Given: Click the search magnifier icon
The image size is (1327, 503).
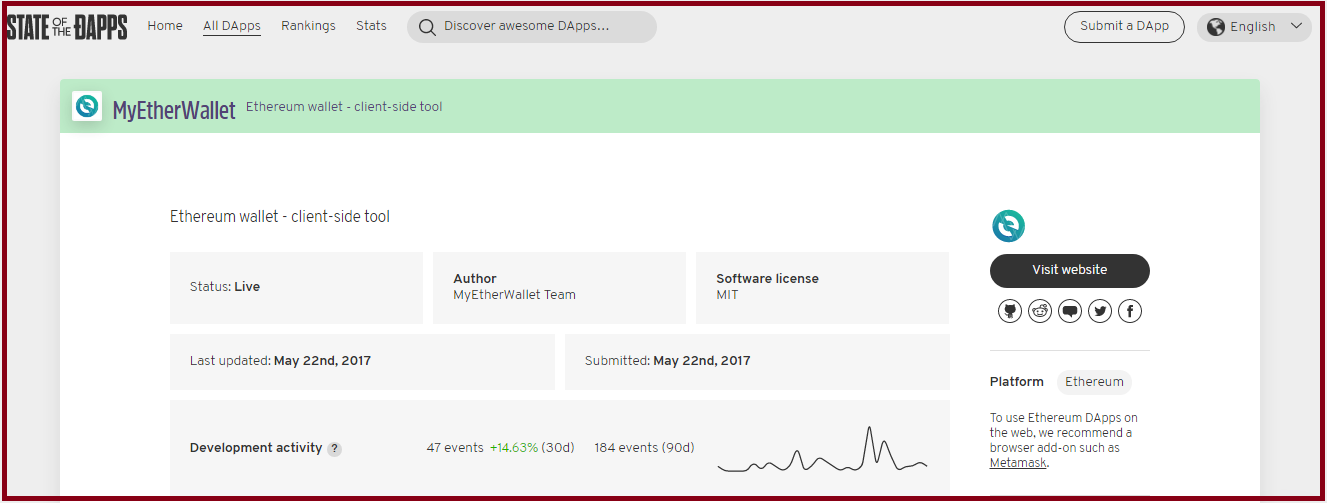Looking at the screenshot, I should click(427, 27).
